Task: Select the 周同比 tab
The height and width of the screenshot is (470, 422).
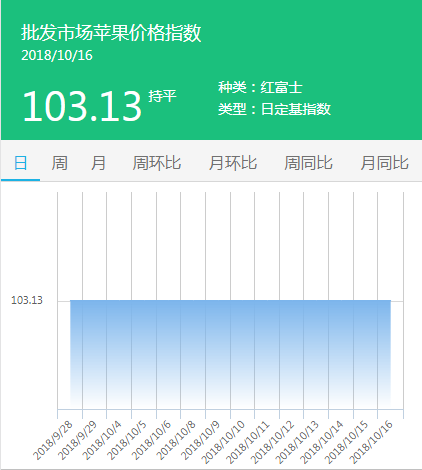Action: (x=308, y=163)
